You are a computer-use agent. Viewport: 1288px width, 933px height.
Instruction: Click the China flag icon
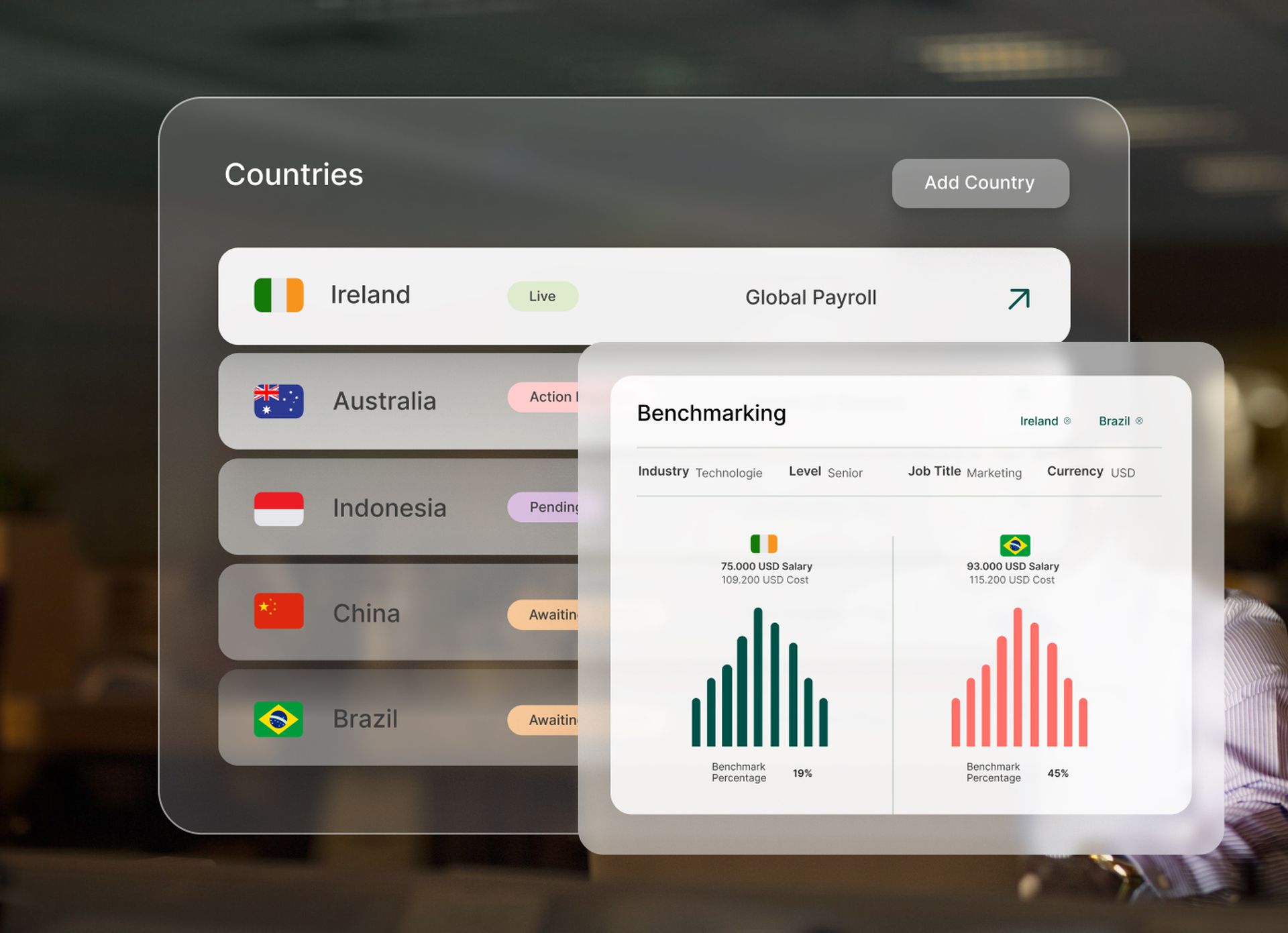click(x=278, y=611)
